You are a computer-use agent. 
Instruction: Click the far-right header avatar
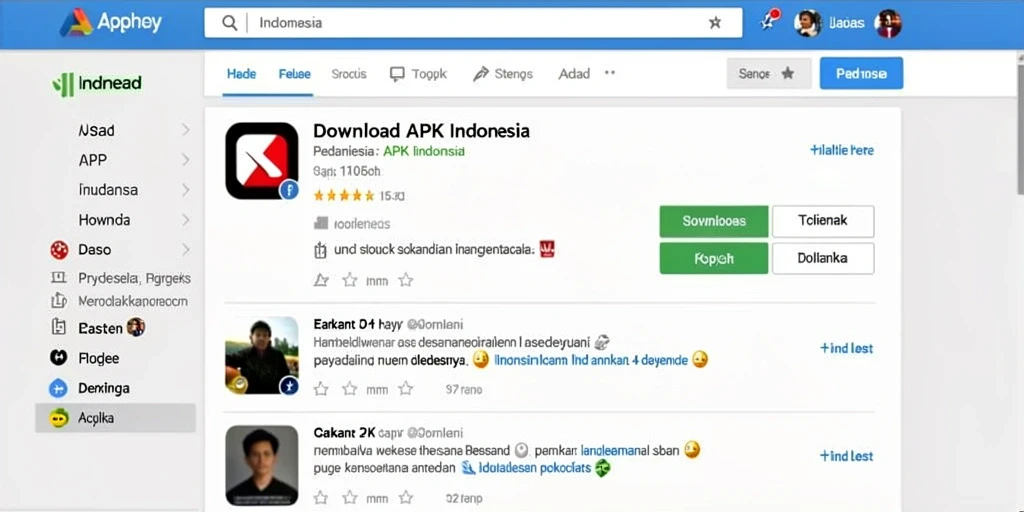(888, 24)
